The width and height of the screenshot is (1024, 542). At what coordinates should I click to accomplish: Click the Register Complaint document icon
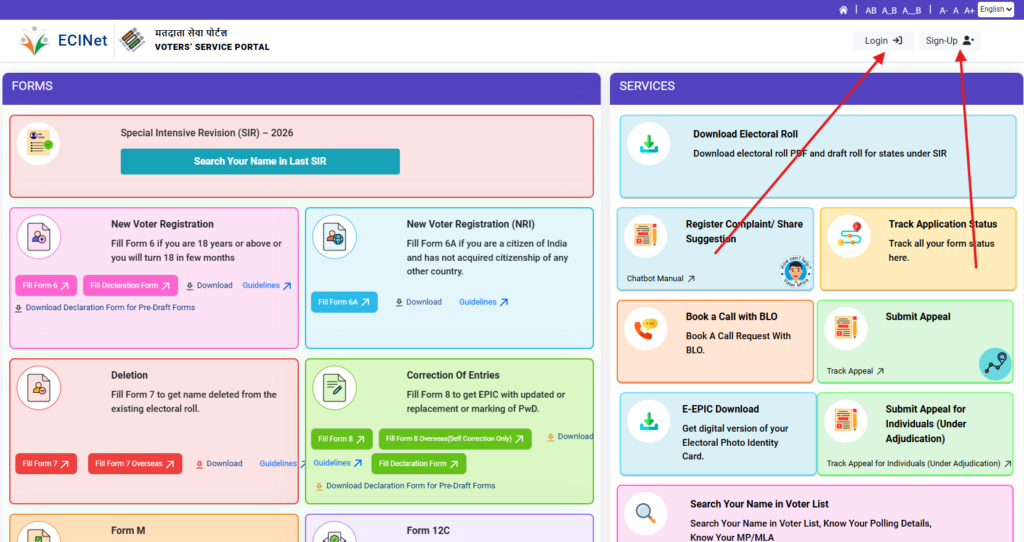tap(645, 235)
